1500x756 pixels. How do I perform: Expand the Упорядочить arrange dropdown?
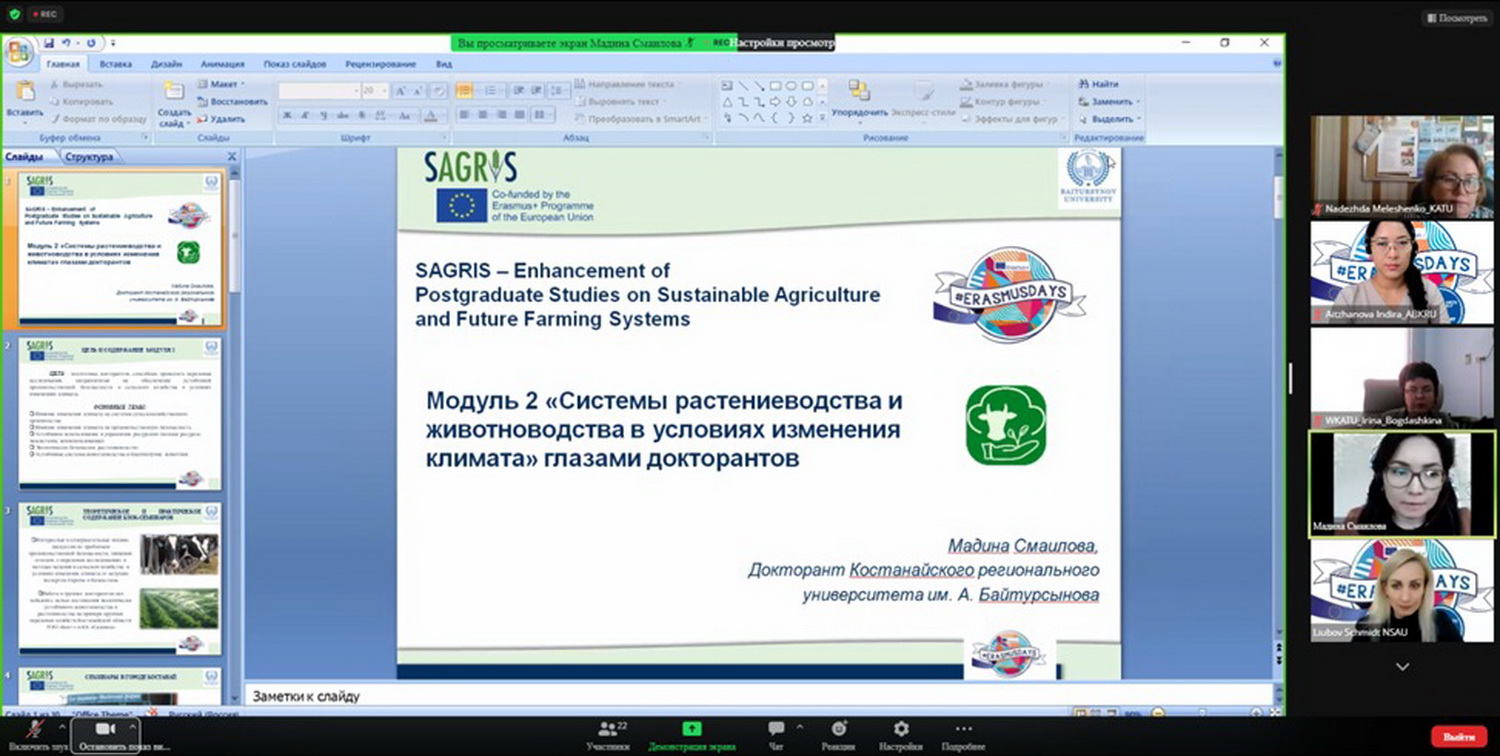click(x=860, y=101)
